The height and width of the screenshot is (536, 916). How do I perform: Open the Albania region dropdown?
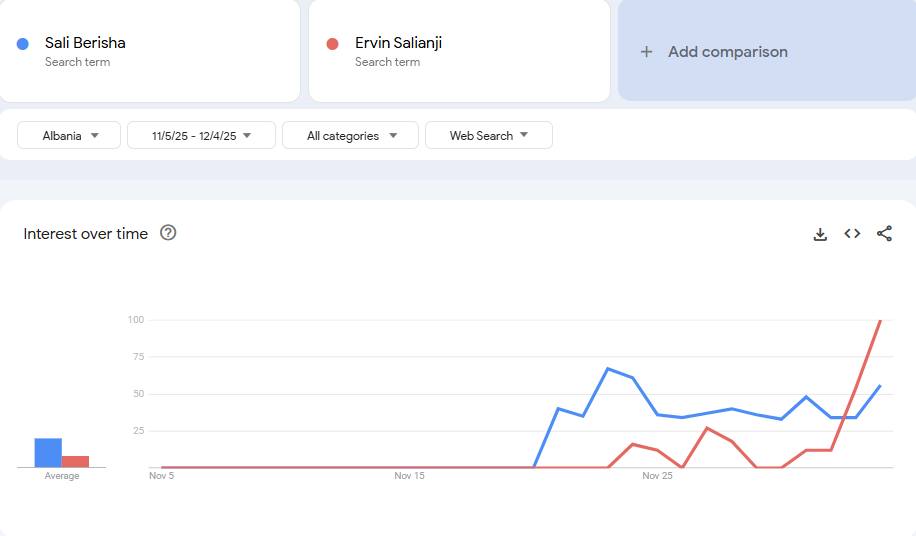tap(69, 136)
